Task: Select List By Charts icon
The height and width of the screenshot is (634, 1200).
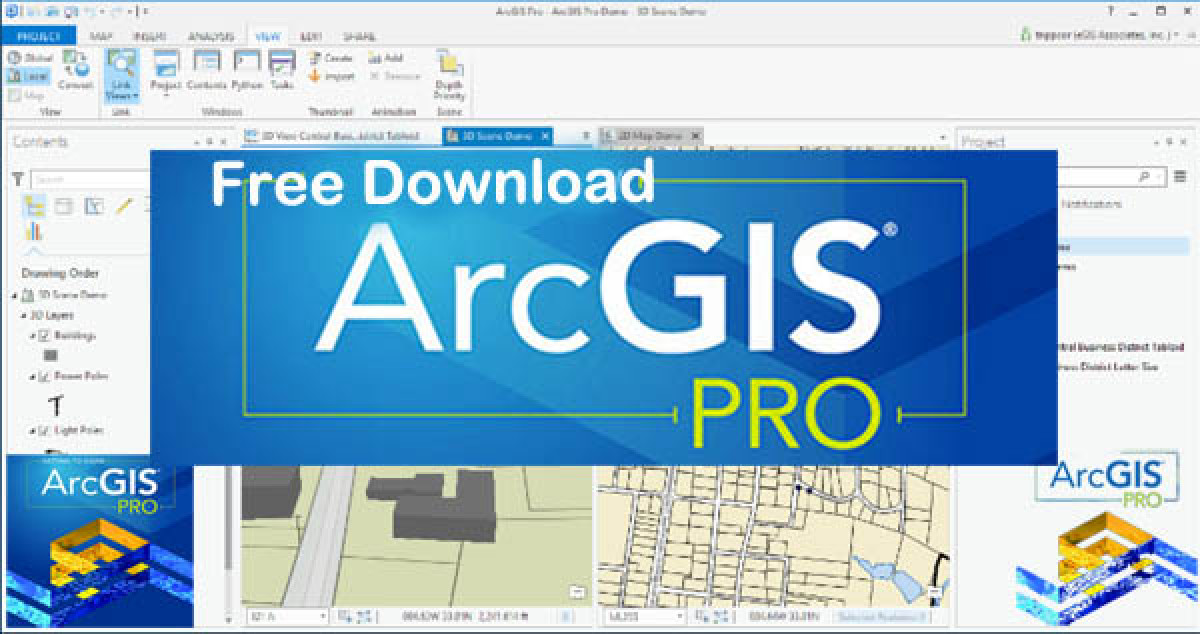Action: click(34, 231)
